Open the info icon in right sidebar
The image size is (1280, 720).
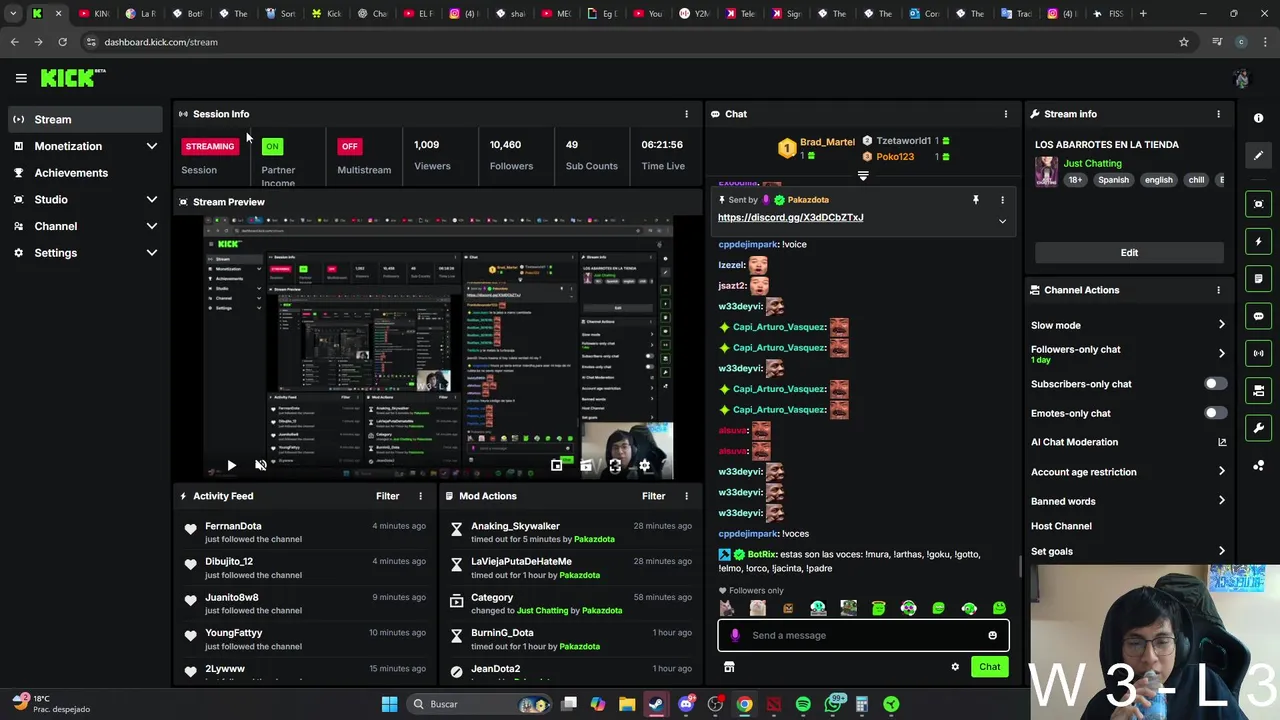tap(1258, 118)
